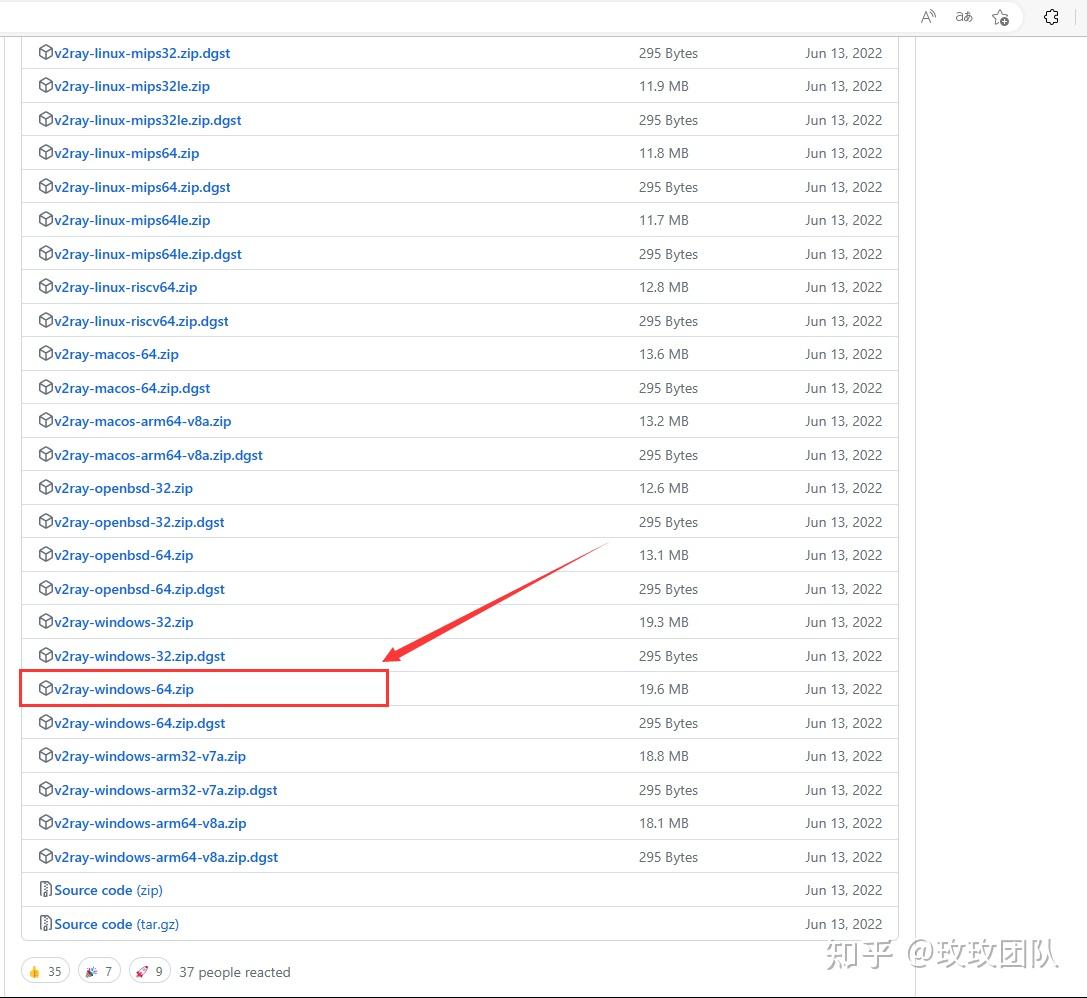Toggle party popper reaction with 7 count
This screenshot has width=1087, height=998.
coord(99,971)
